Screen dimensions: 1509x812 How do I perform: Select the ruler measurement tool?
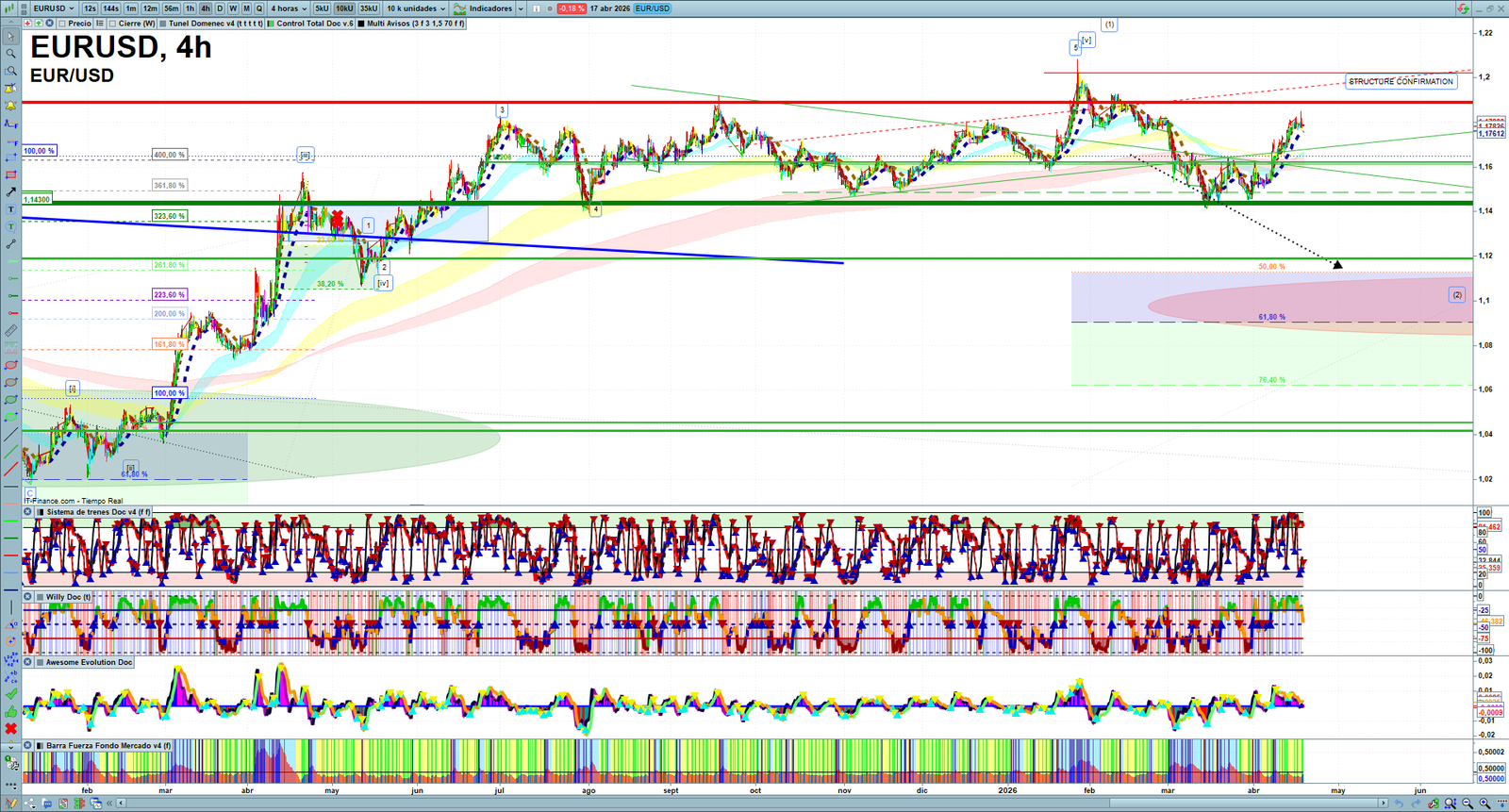point(10,331)
